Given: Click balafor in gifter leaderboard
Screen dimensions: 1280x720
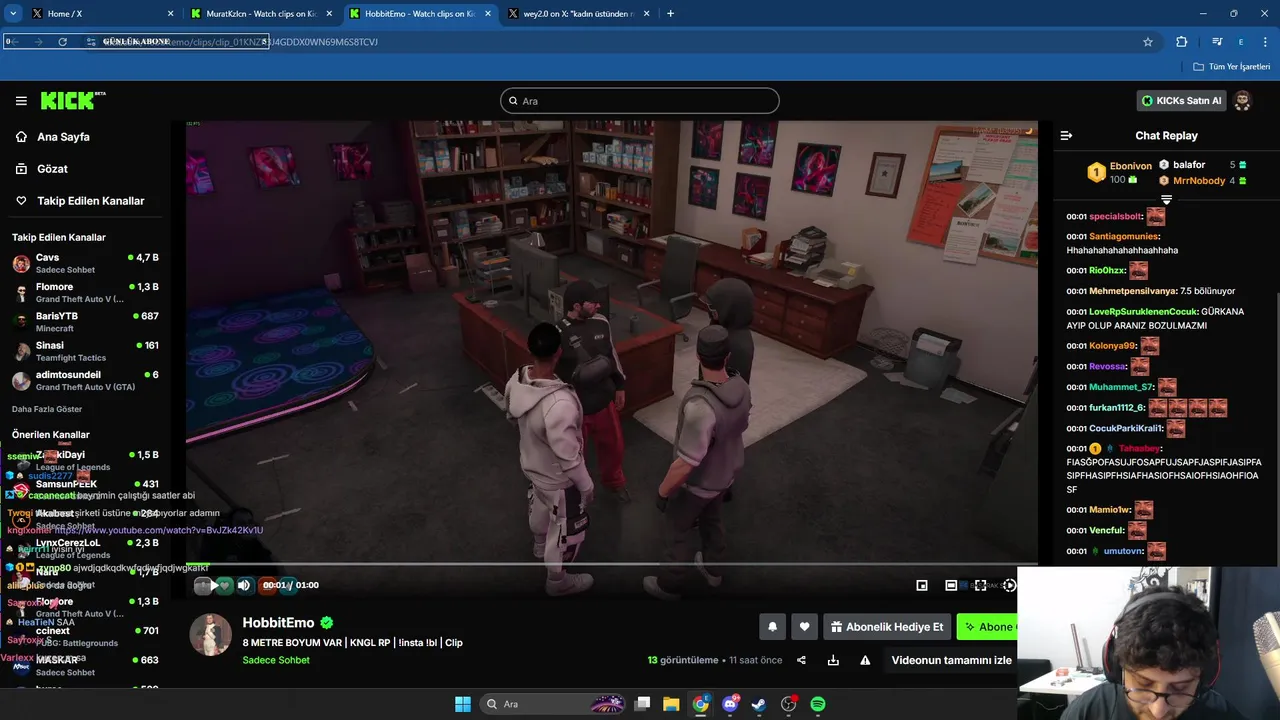Looking at the screenshot, I should pyautogui.click(x=1202, y=165).
